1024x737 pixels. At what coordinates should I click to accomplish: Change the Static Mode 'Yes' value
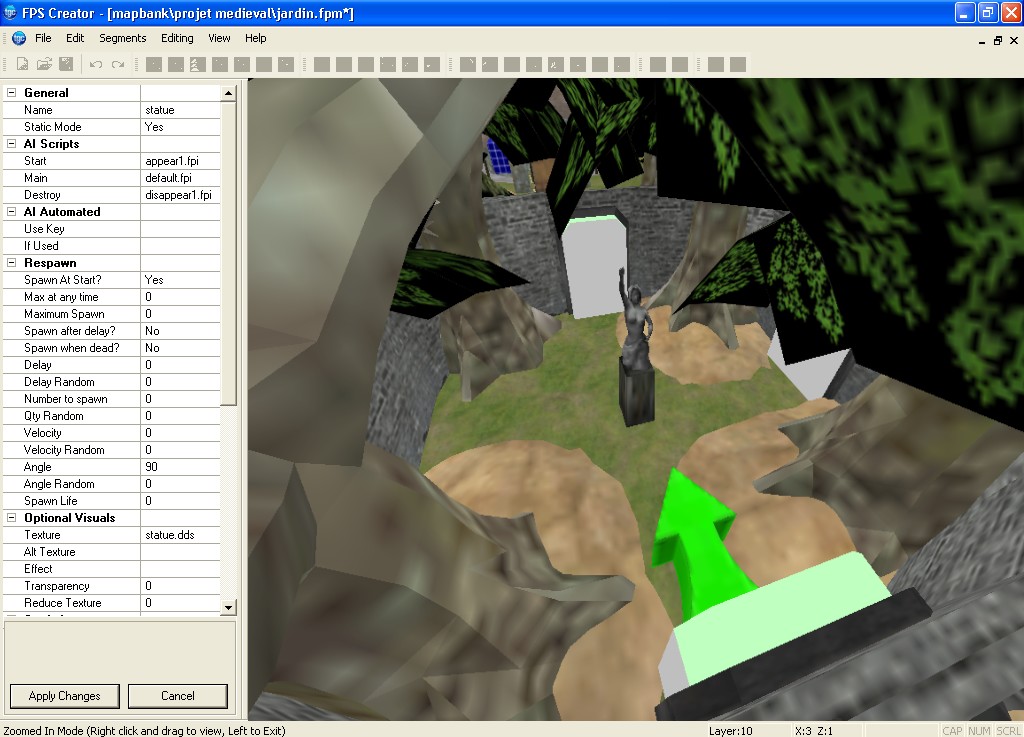[x=180, y=127]
